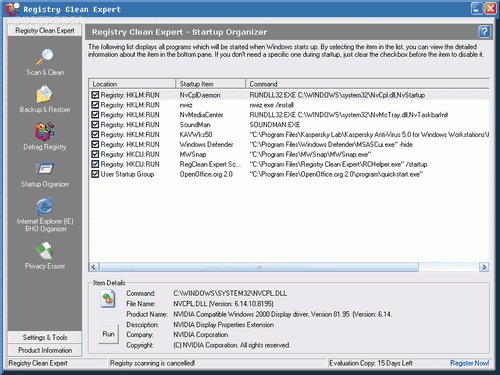Click the Register Now! link

[x=469, y=363]
